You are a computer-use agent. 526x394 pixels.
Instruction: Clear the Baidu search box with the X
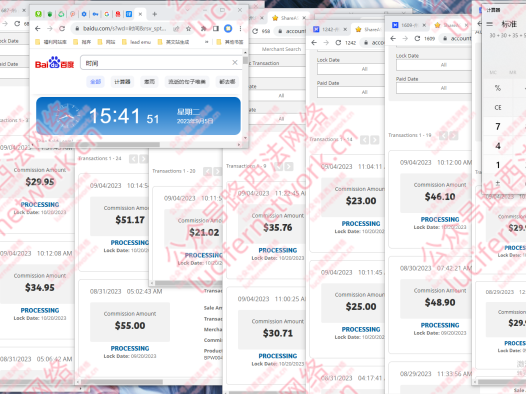(x=235, y=63)
